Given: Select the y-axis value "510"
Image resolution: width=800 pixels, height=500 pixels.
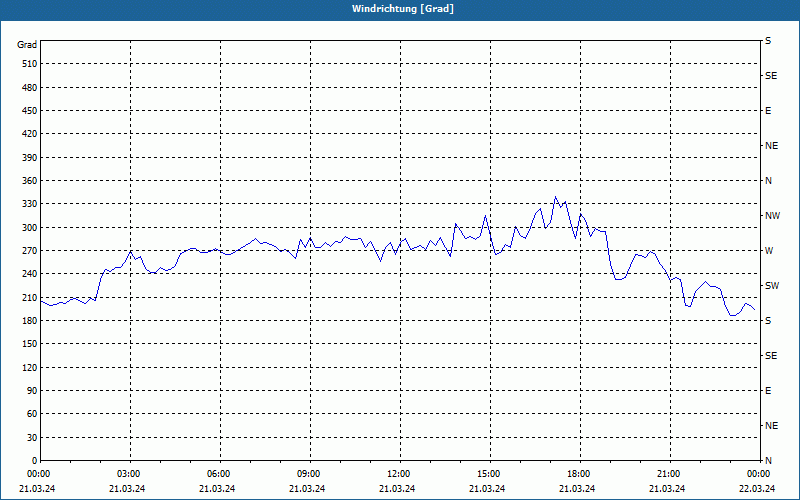Looking at the screenshot, I should coord(30,64).
